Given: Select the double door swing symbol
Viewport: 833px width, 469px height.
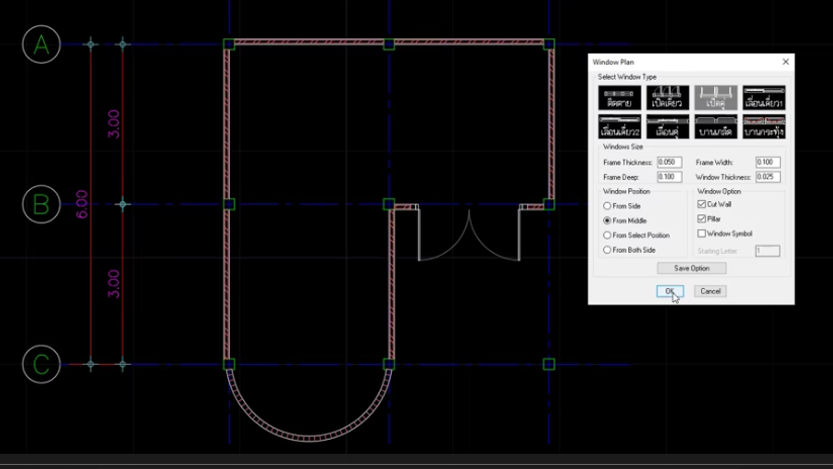Looking at the screenshot, I should (469, 235).
